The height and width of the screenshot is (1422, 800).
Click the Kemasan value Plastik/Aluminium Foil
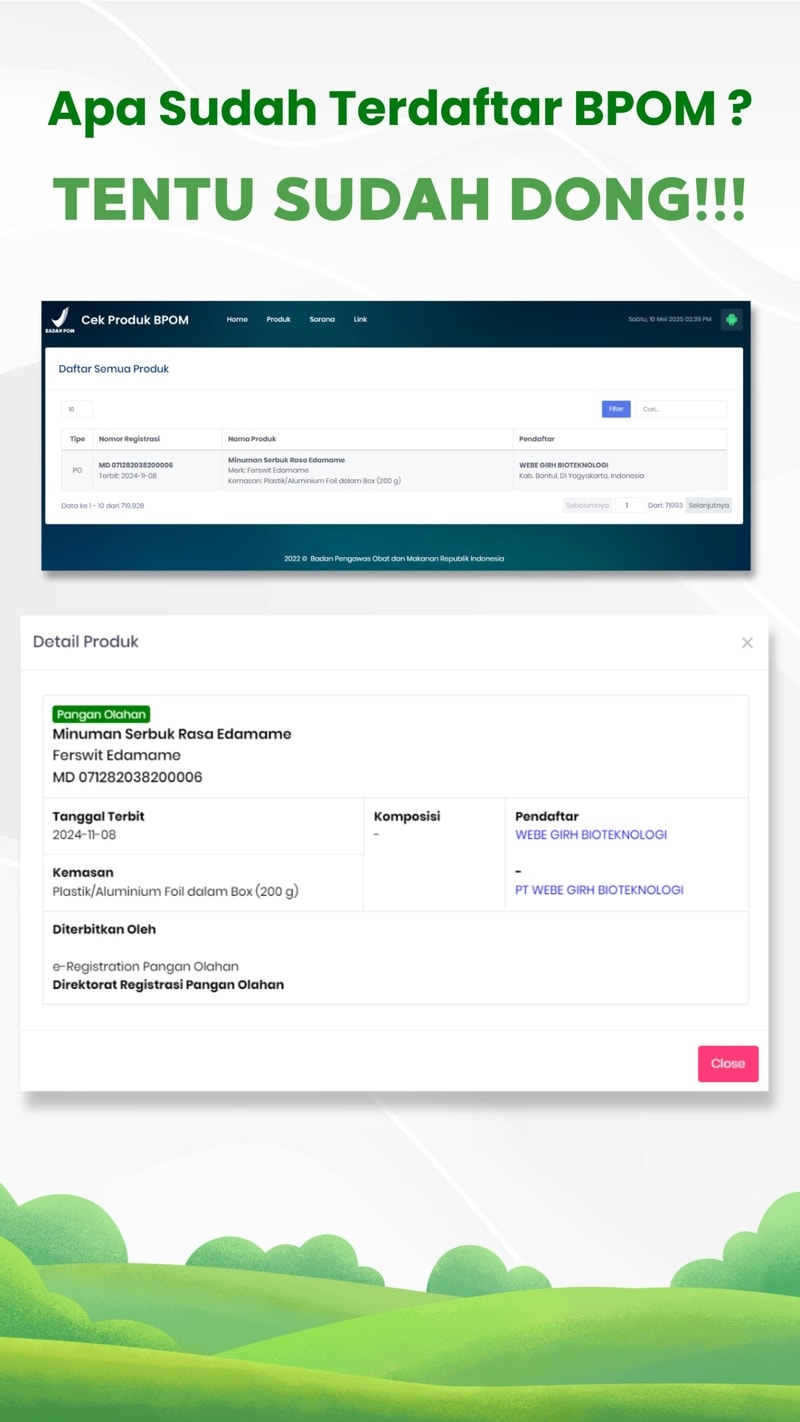[175, 891]
